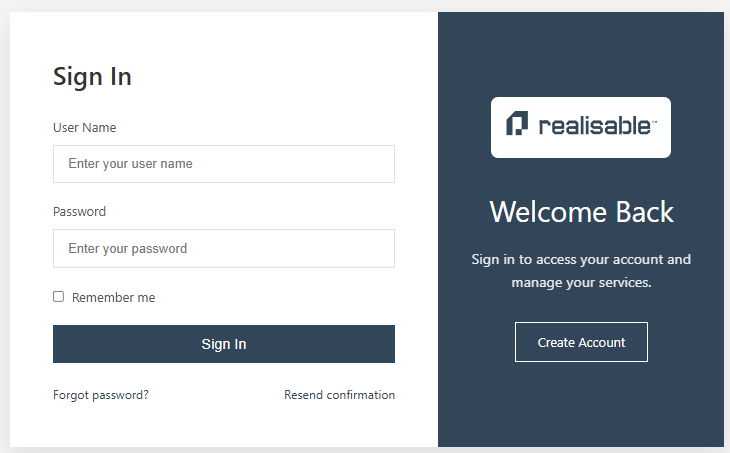The image size is (730, 453).
Task: Click the Sign In heading
Action: tap(92, 77)
